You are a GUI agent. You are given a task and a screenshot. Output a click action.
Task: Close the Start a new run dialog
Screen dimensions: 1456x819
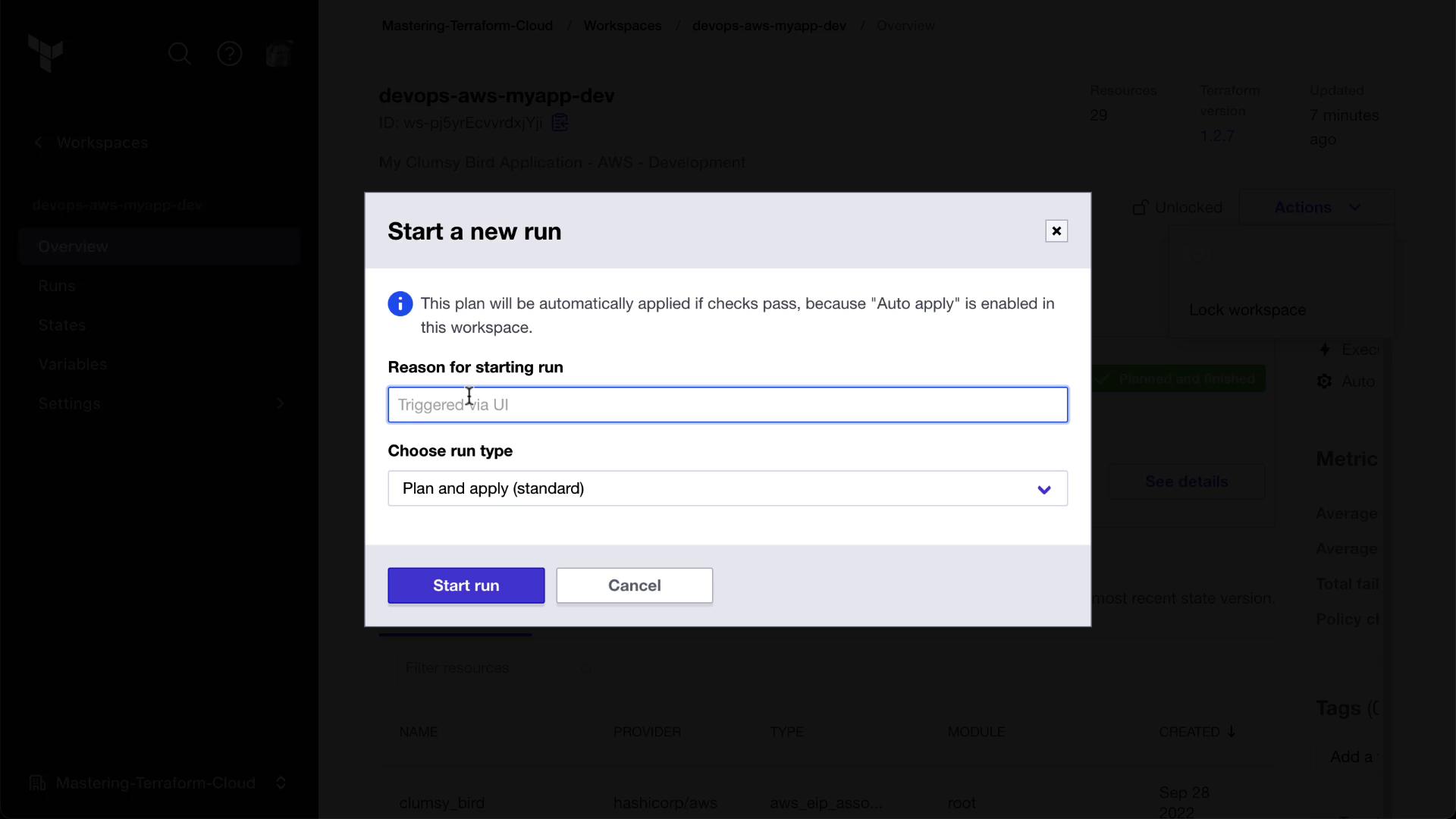(x=1056, y=231)
